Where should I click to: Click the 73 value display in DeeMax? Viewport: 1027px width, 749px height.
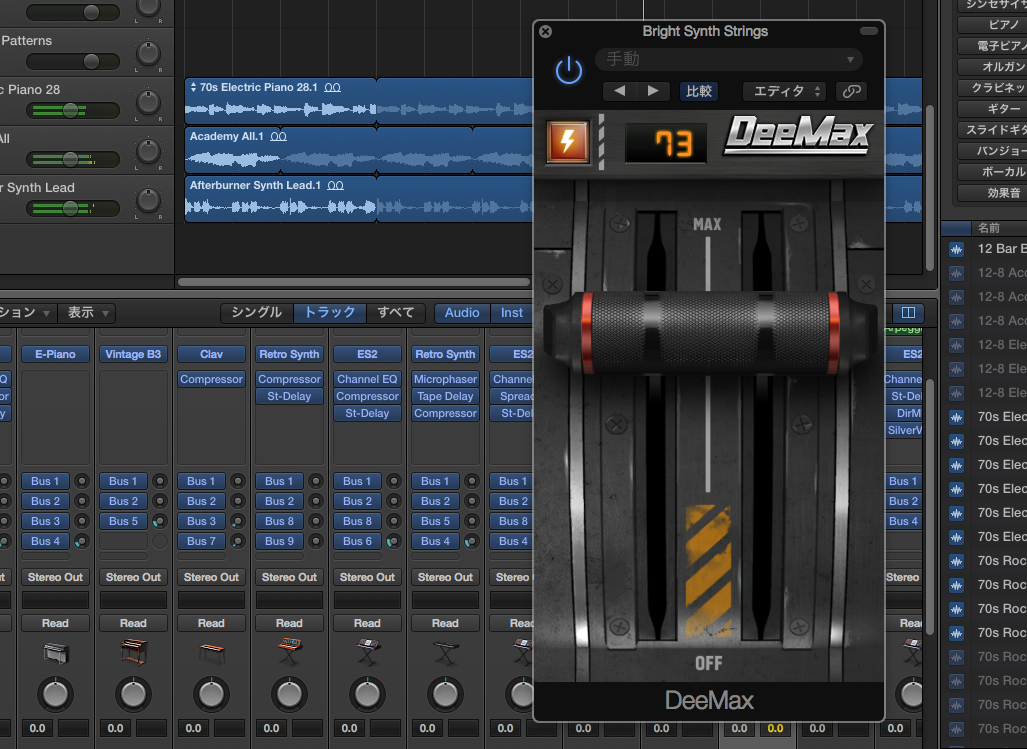[x=666, y=143]
